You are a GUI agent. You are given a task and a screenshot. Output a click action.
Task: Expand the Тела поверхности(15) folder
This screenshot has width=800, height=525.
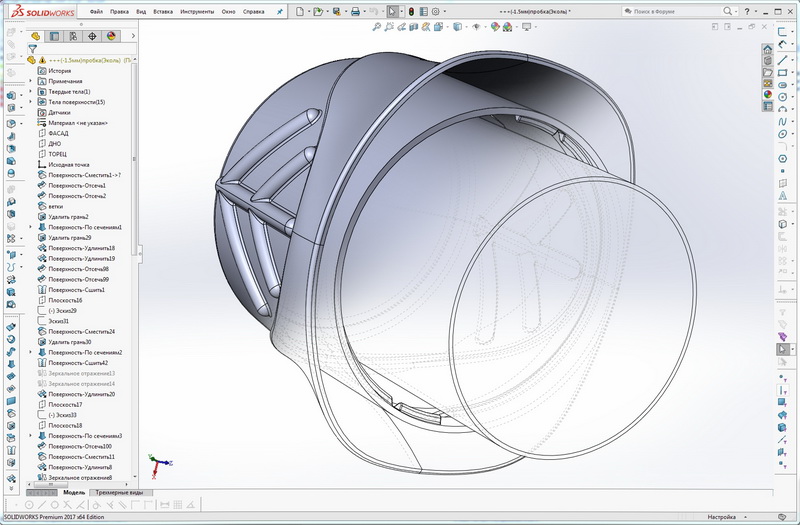click(x=31, y=102)
